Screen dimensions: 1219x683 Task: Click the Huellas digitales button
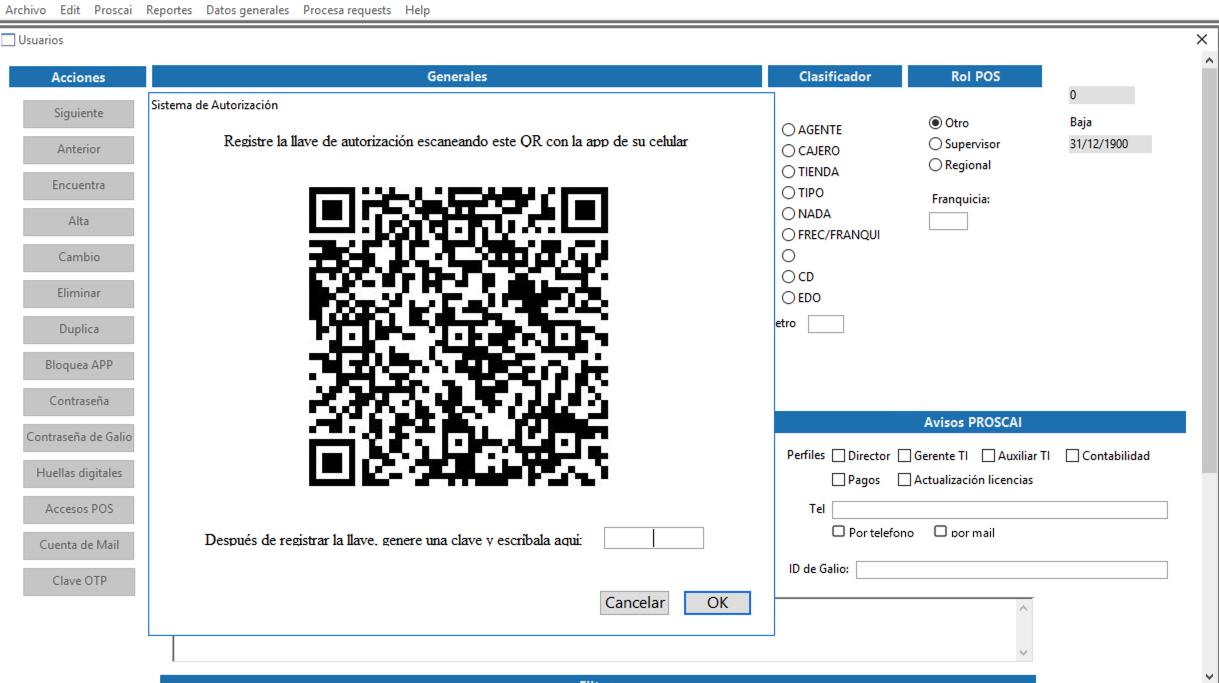click(x=79, y=473)
